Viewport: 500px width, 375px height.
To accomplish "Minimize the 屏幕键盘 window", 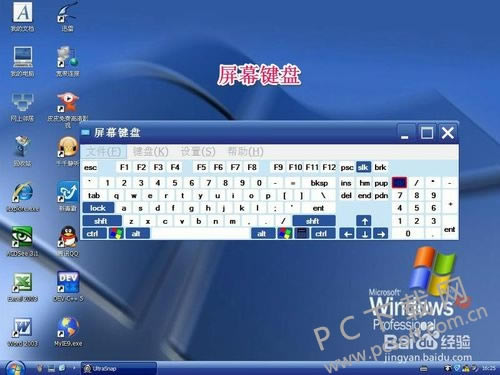I will click(x=405, y=133).
